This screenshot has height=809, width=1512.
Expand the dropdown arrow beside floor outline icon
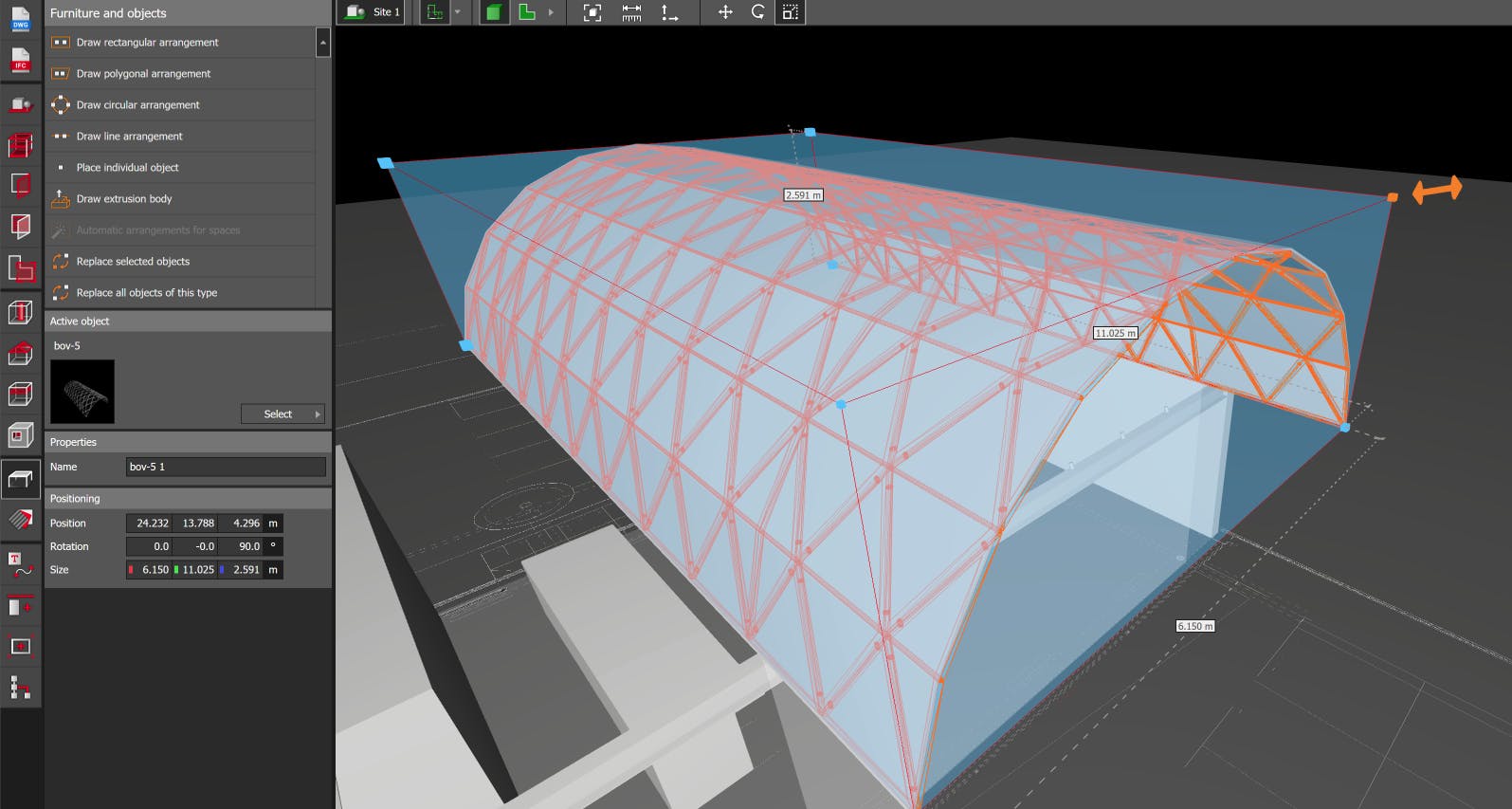tap(458, 12)
